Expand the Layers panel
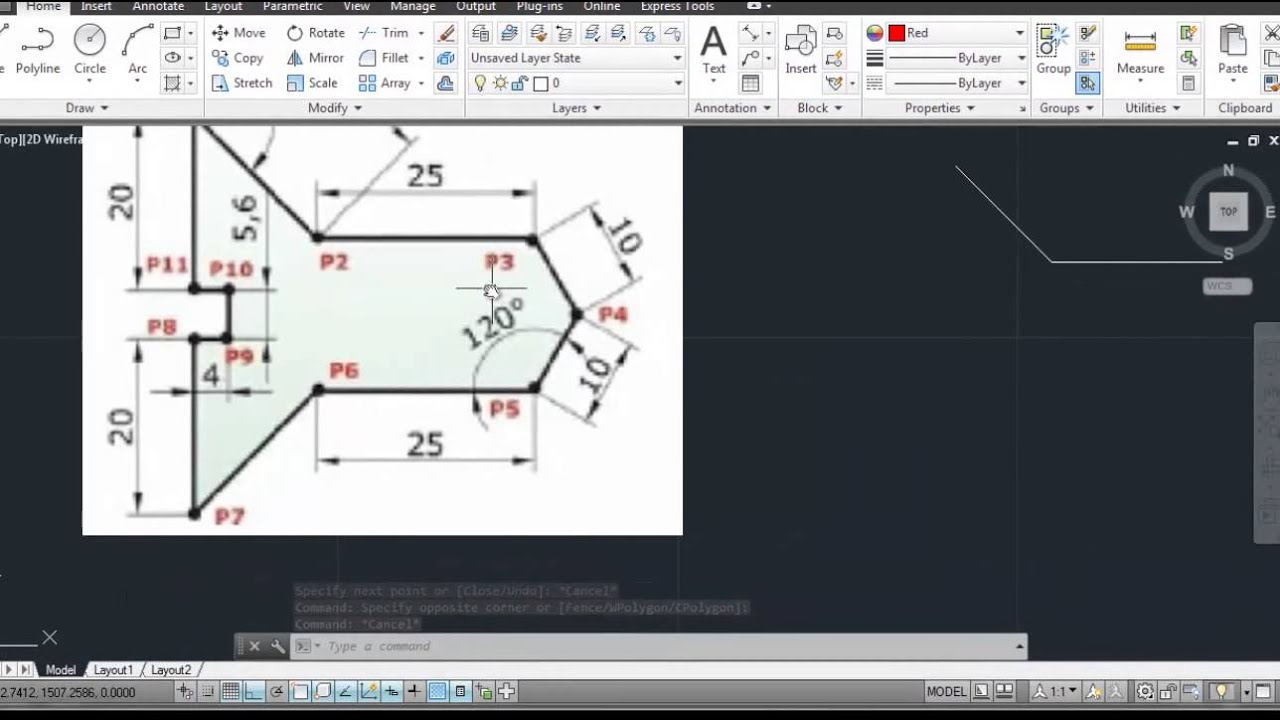1280x720 pixels. point(576,108)
